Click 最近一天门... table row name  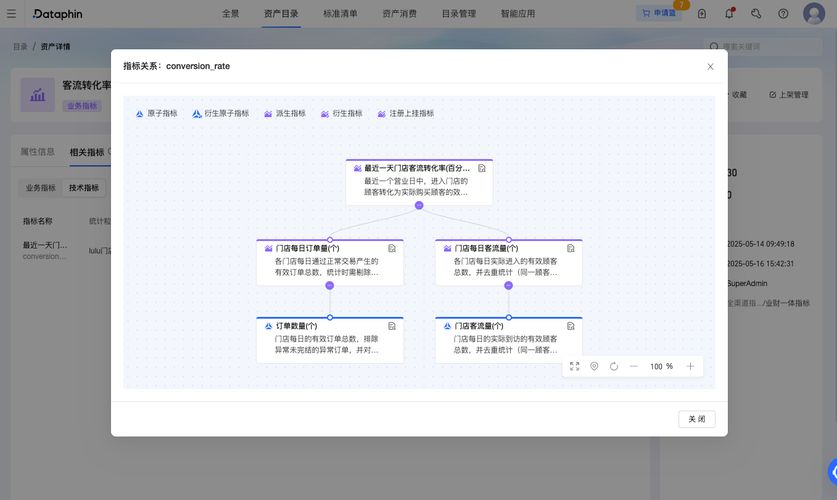45,245
